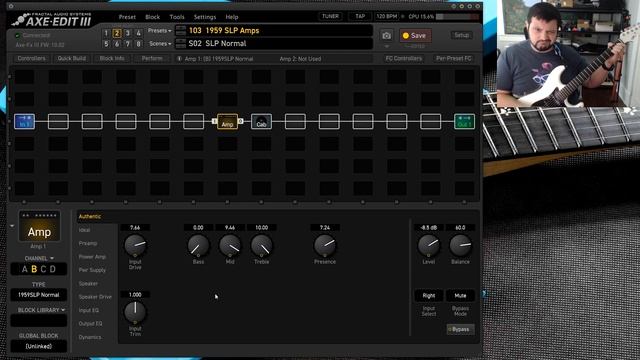Open the CHANNEL dropdown menu
Screen dimensions: 640x360
tap(39, 258)
